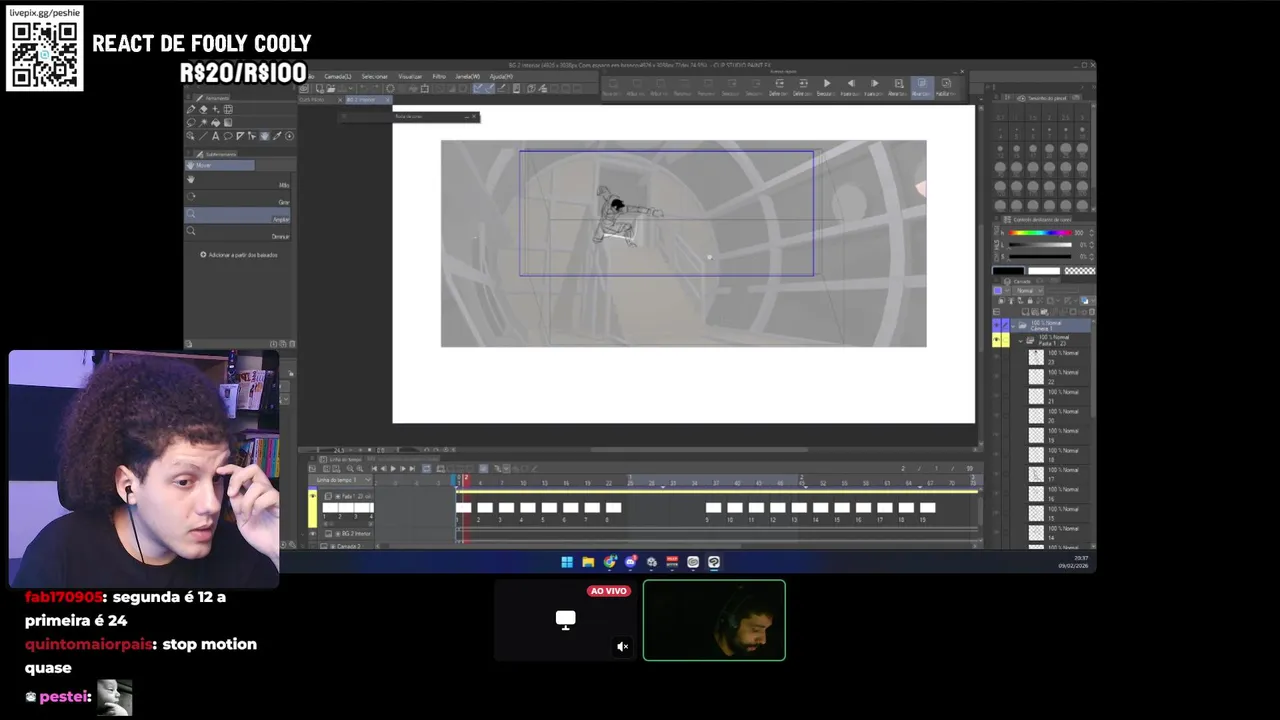Open the Normal blending mode dropdown

1028,290
